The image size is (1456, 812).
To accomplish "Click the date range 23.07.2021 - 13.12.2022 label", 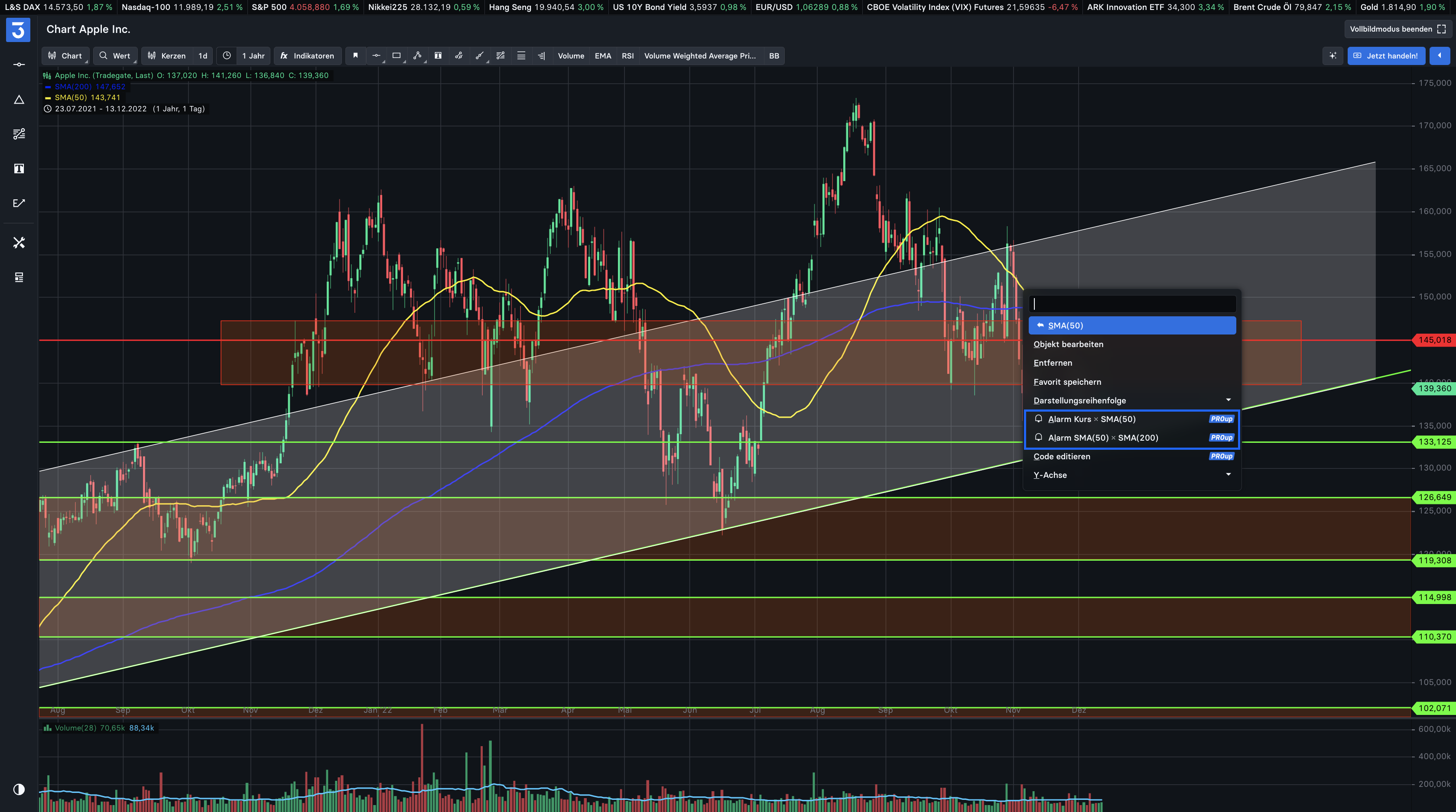I will [x=101, y=108].
